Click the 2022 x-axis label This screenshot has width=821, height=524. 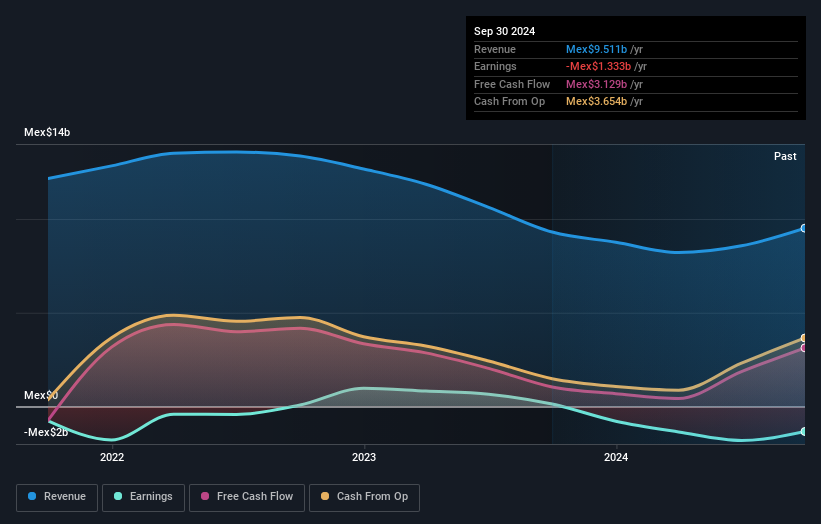point(112,458)
